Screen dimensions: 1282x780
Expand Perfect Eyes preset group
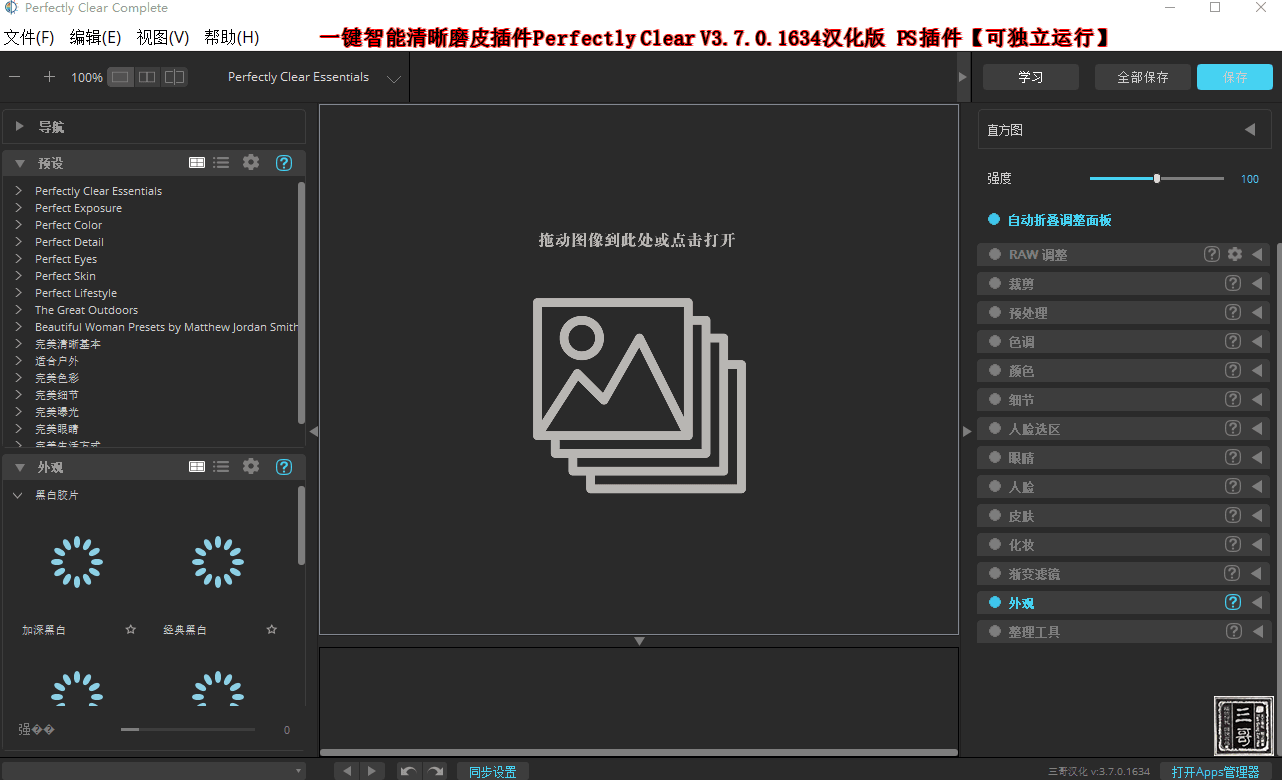19,259
